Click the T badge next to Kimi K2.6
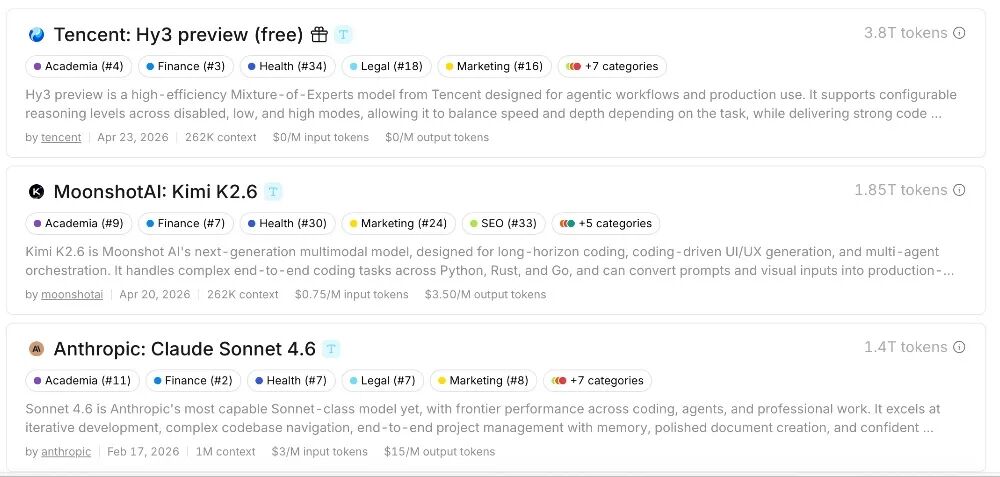 273,191
